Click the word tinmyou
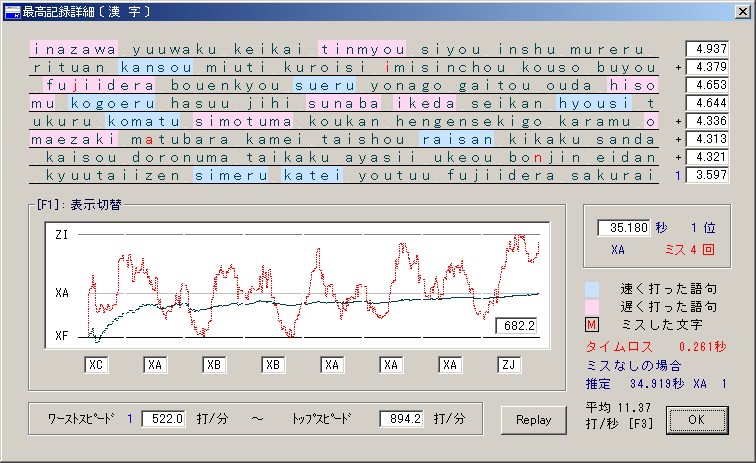The image size is (756, 463). tap(362, 49)
